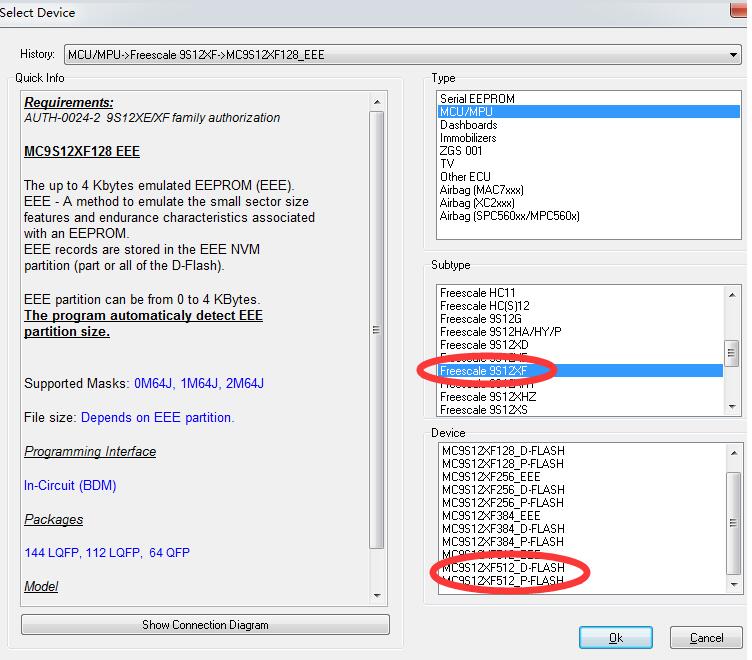
Task: Click Device list scrollbar thumb
Action: 734,523
